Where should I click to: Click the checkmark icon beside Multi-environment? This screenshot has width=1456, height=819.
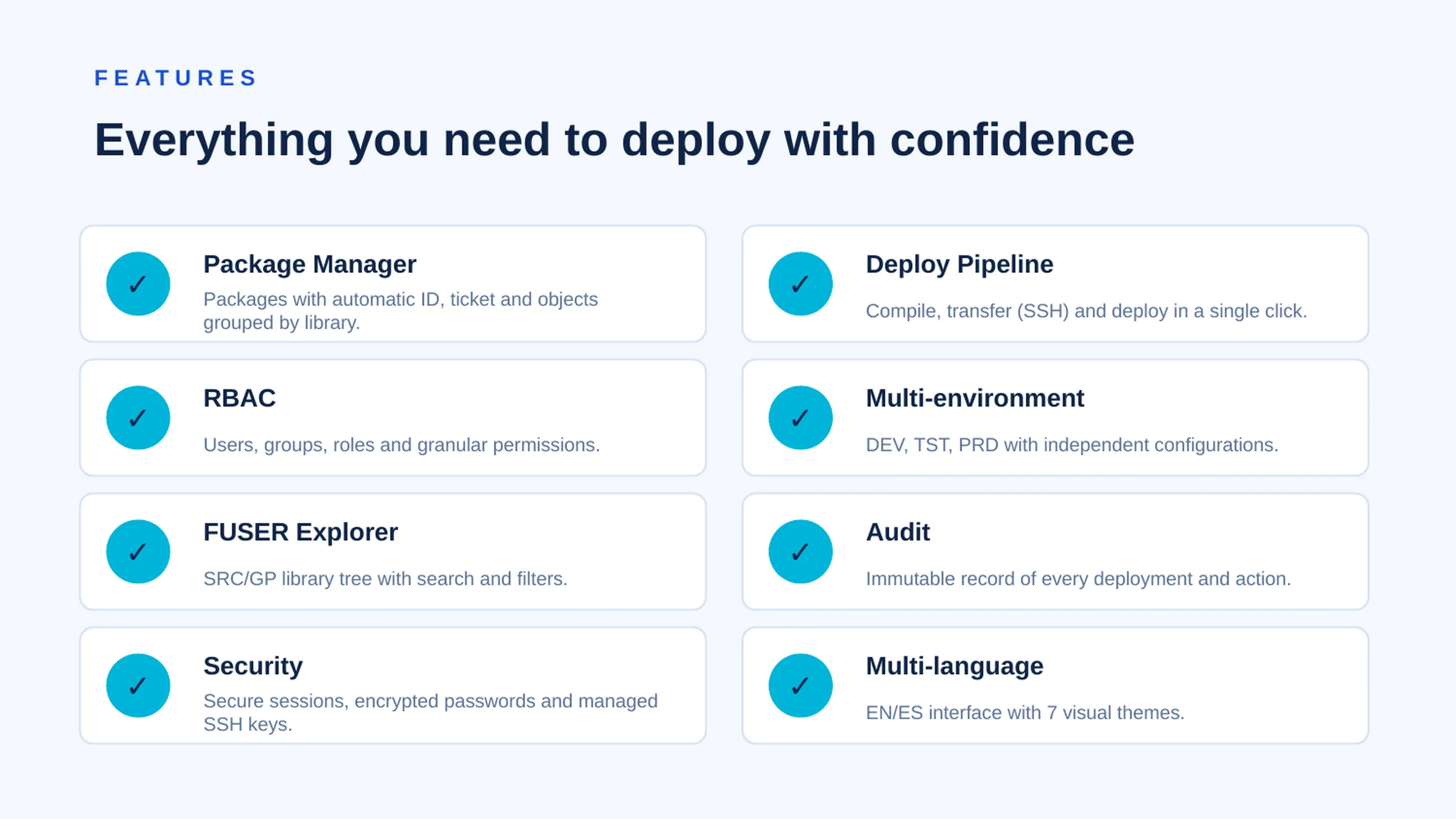coord(800,418)
